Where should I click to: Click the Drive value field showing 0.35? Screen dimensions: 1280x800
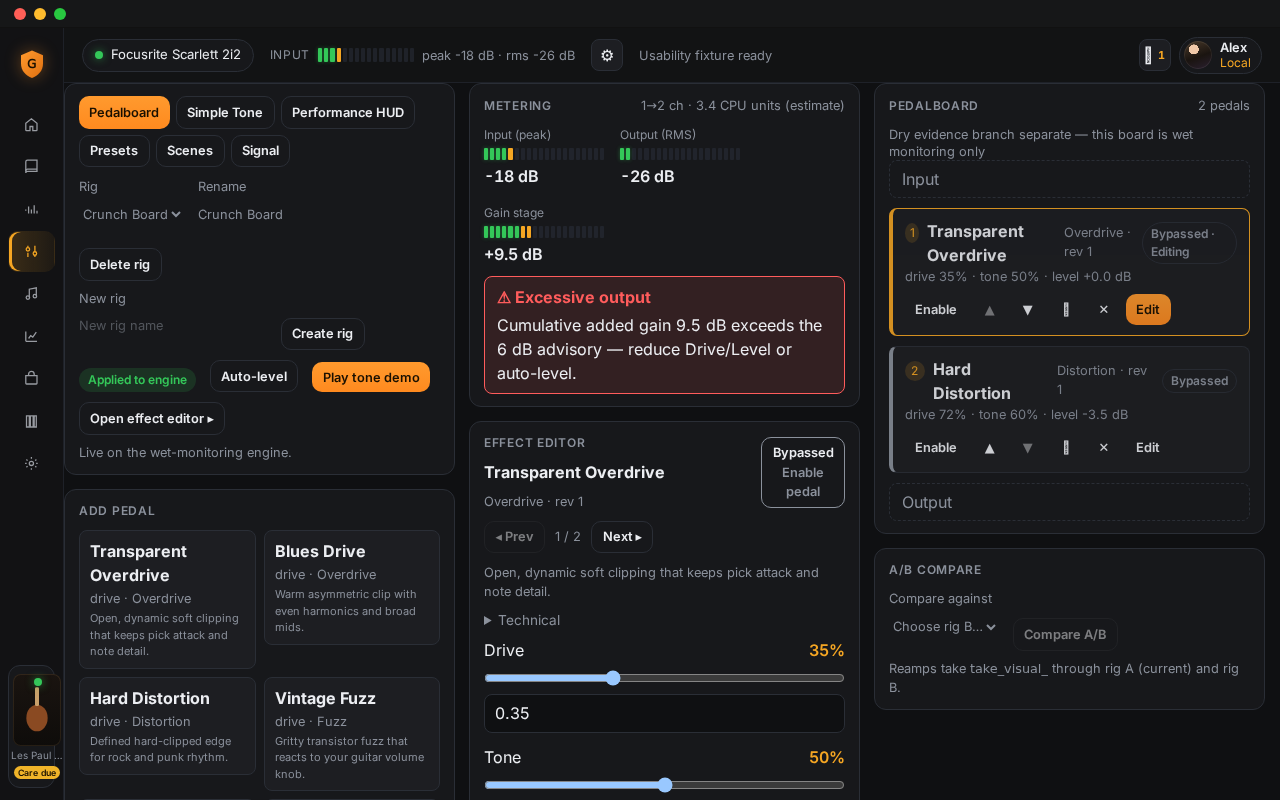664,713
